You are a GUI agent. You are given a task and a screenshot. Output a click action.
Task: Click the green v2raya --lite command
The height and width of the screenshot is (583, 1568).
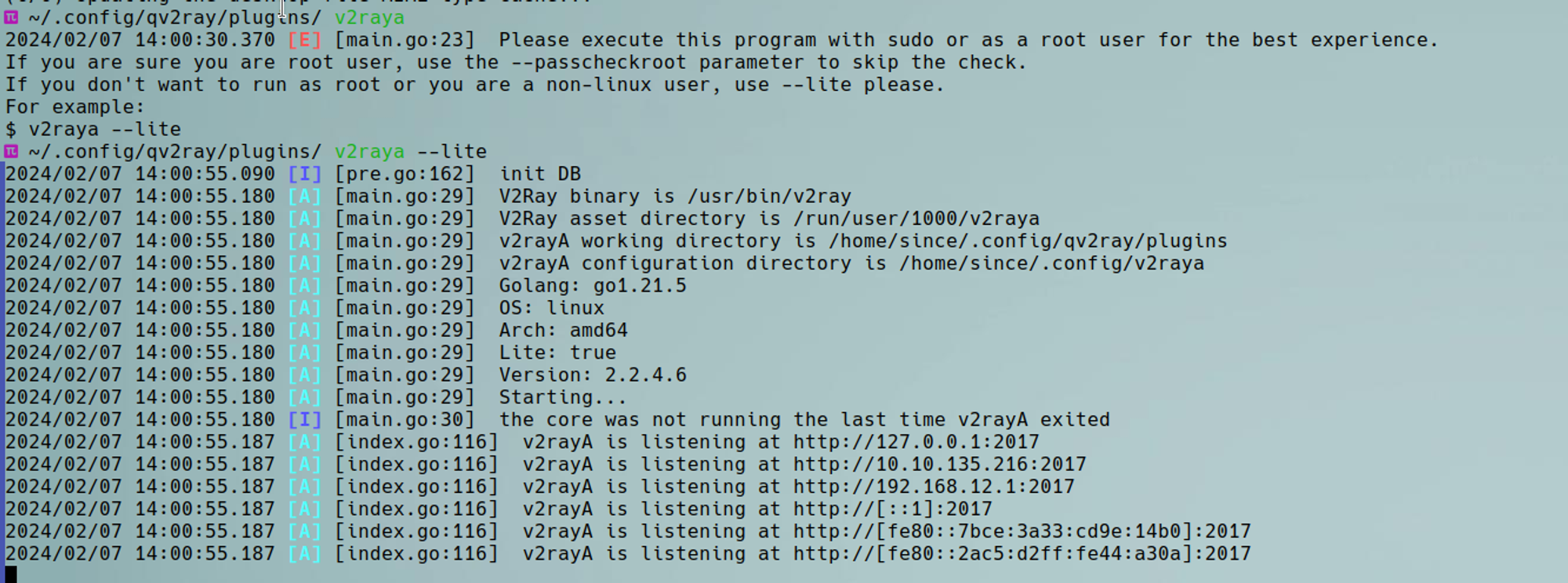pyautogui.click(x=411, y=152)
